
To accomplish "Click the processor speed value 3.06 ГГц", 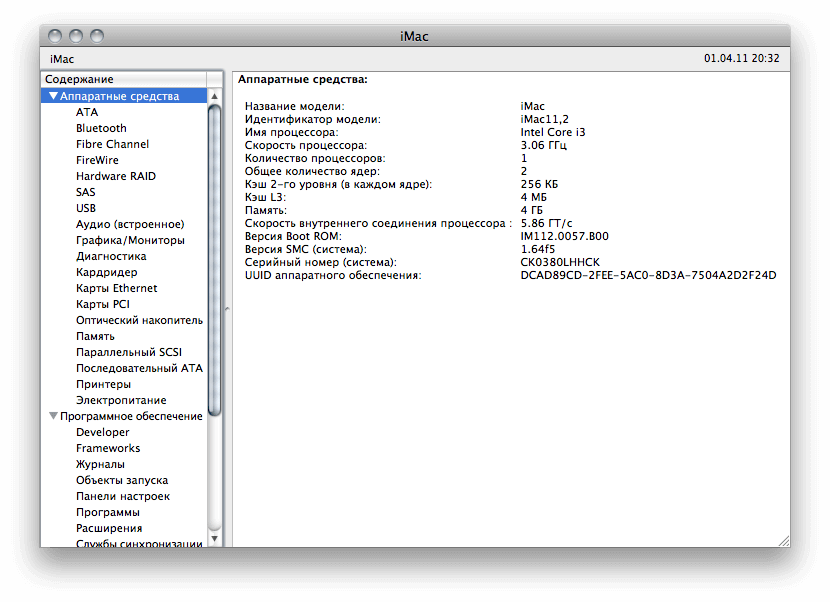I will tap(544, 145).
